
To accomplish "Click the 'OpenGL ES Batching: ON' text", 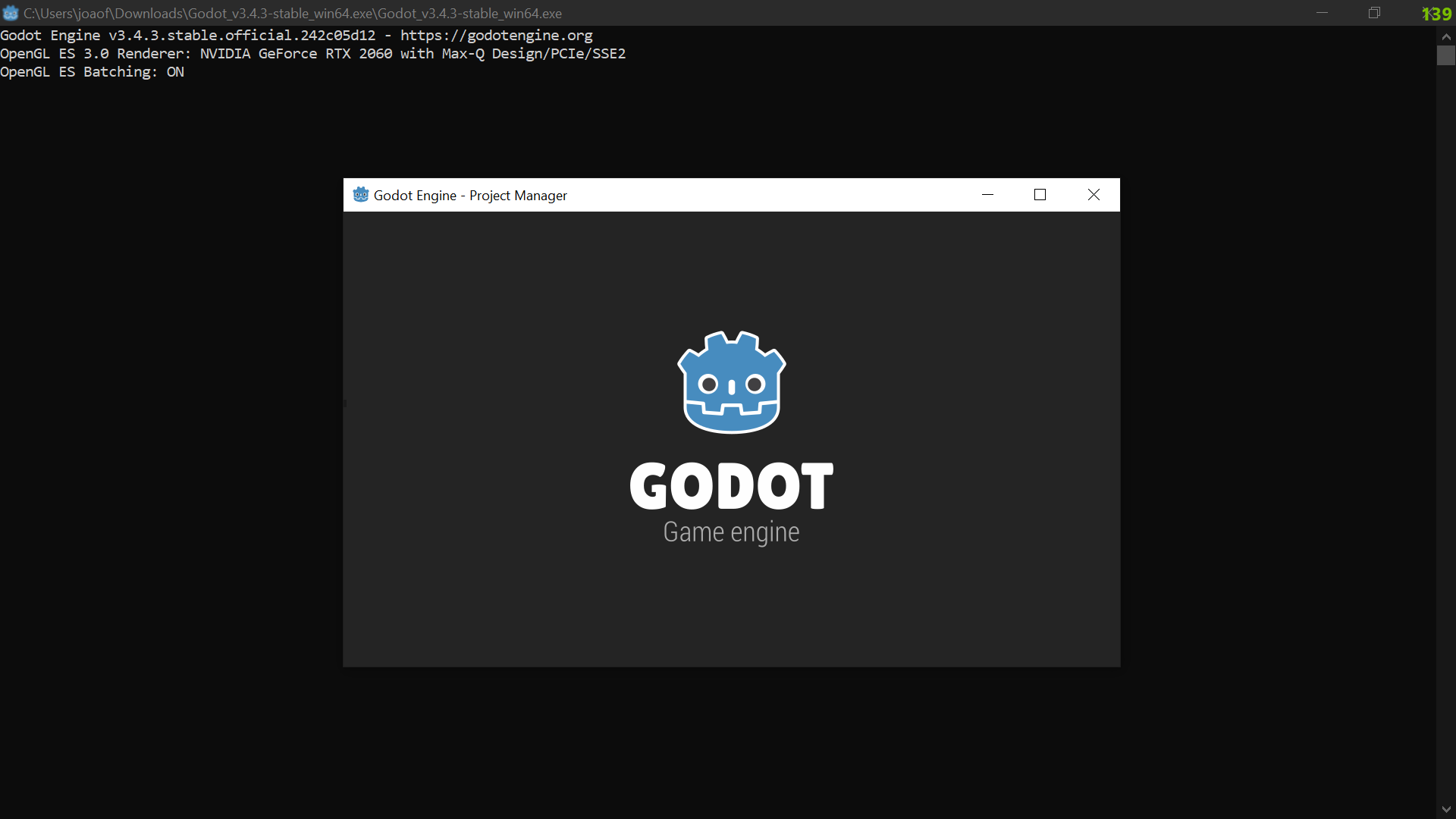I will coord(93,71).
